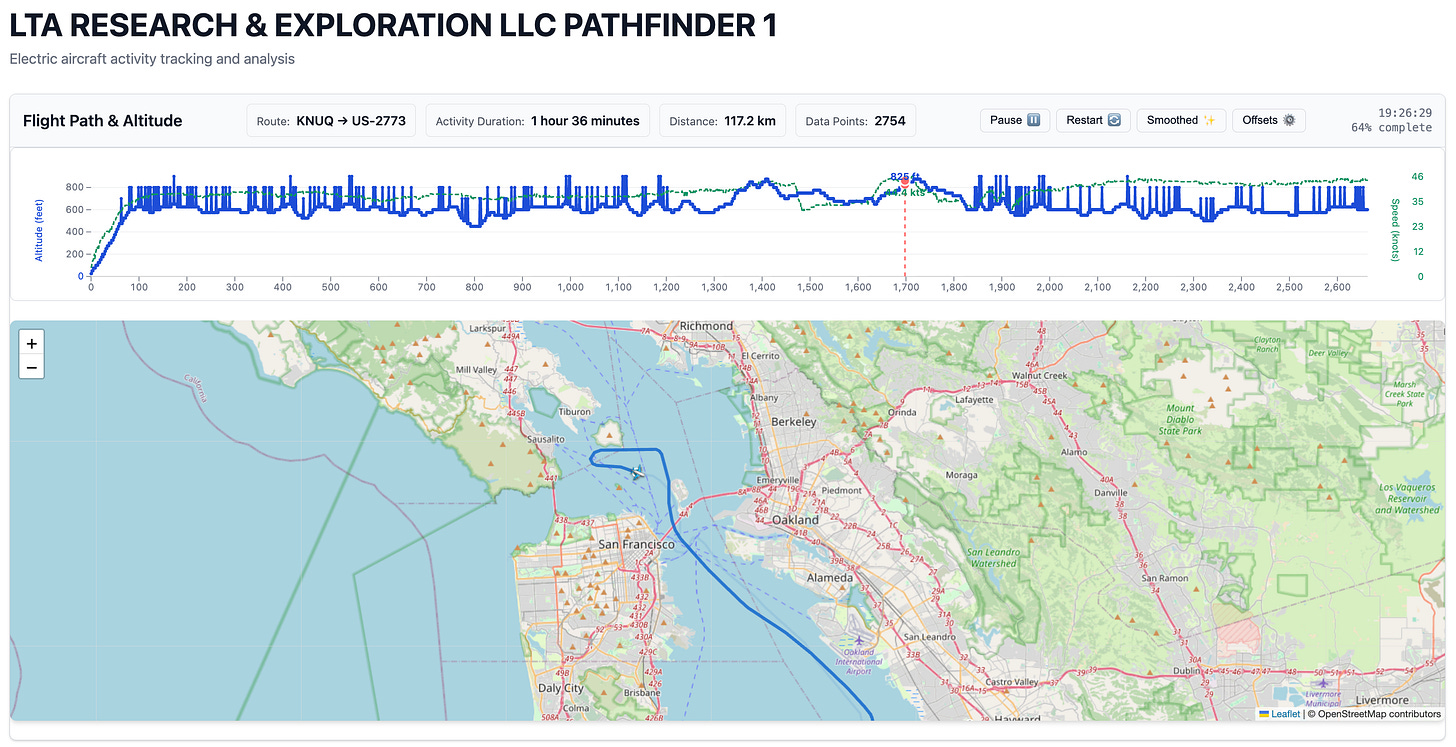The height and width of the screenshot is (747, 1456).
Task: Click the Danville label on map
Action: (x=1109, y=493)
